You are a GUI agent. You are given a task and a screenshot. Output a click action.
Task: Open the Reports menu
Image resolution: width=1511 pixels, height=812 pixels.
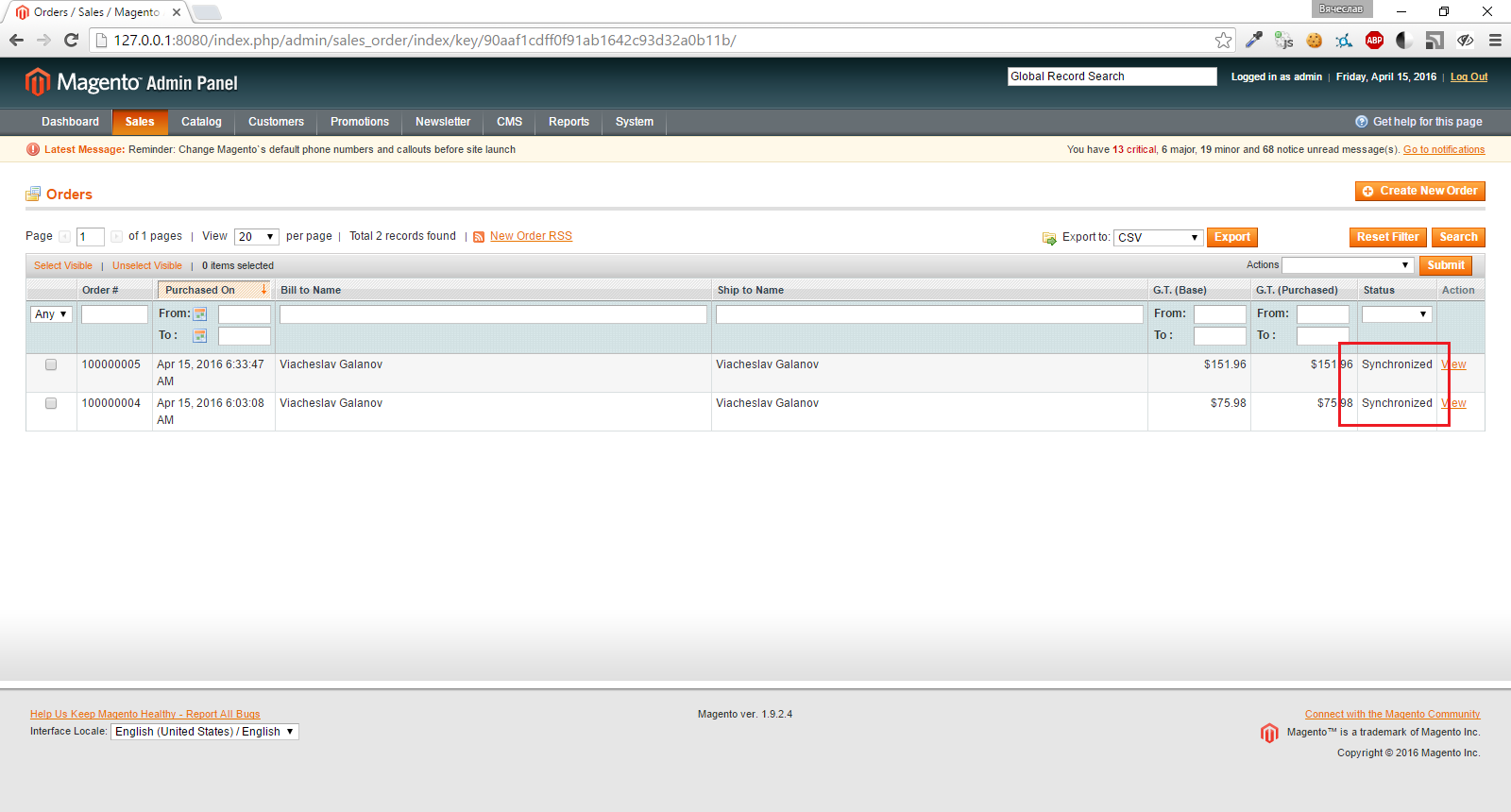pos(569,122)
